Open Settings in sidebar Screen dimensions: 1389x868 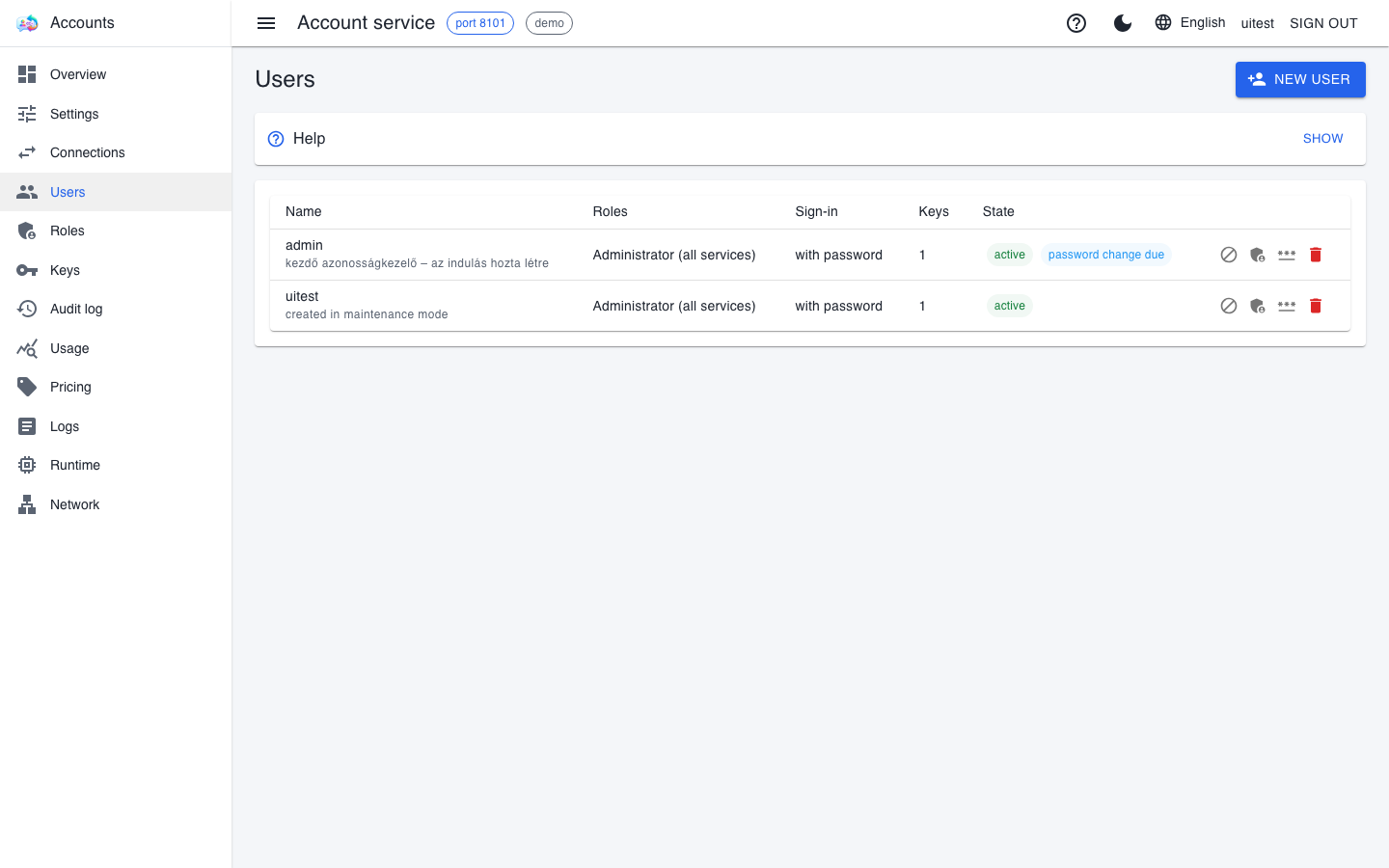pos(116,114)
